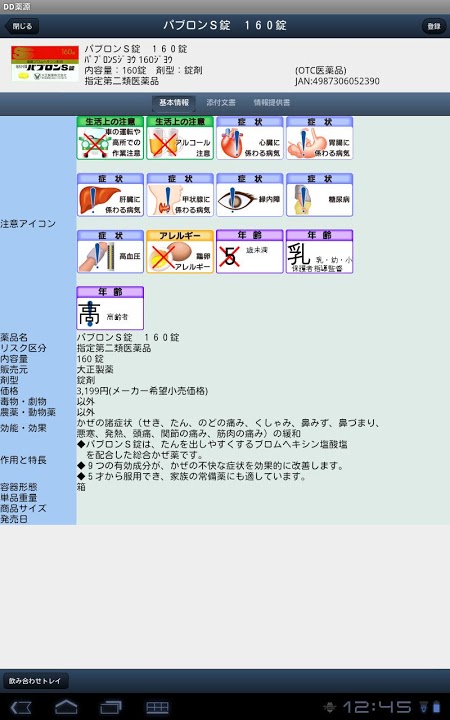Tap the Android back navigation icon
Image resolution: width=450 pixels, height=720 pixels.
coord(21,707)
